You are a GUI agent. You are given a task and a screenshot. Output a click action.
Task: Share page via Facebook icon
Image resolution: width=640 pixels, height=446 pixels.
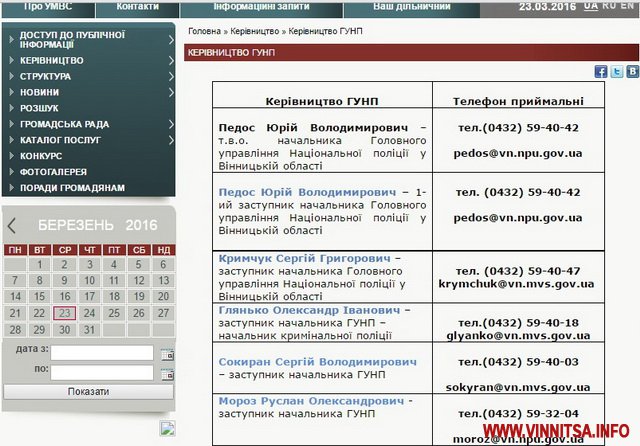point(601,72)
